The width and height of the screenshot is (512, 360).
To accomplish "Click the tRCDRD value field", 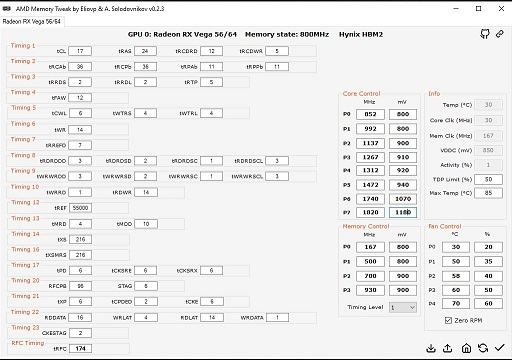I will 211,51.
